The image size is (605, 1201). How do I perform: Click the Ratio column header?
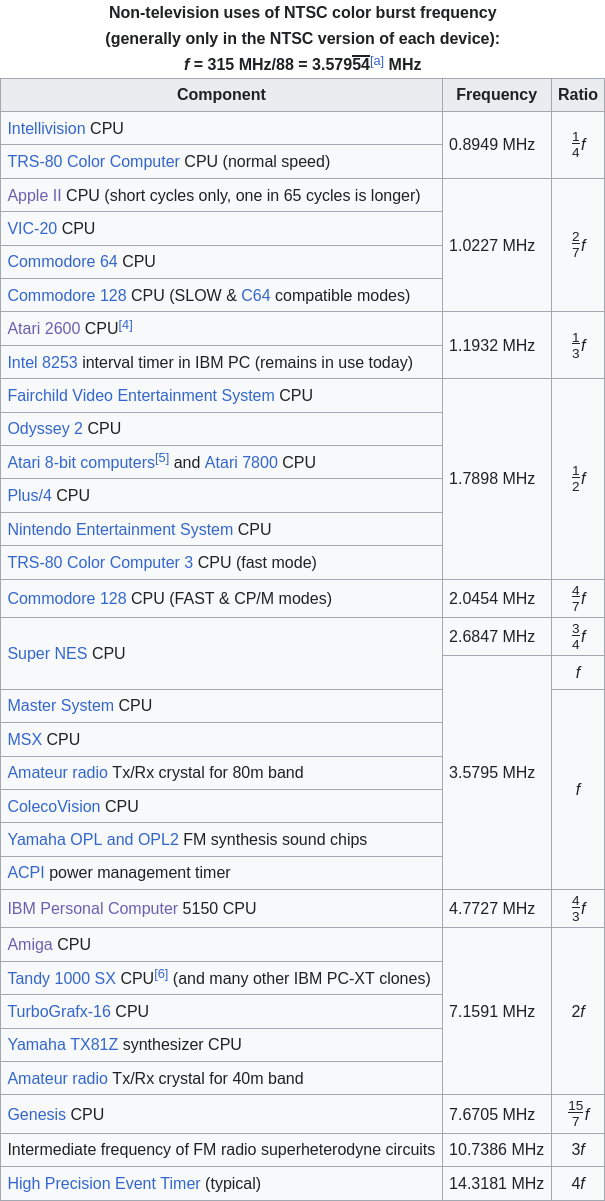pyautogui.click(x=578, y=95)
